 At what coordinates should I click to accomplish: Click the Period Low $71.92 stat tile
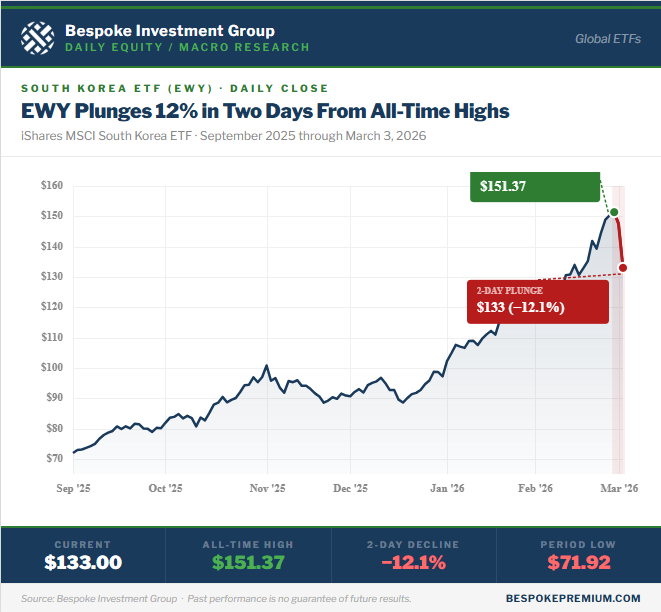pyautogui.click(x=577, y=555)
